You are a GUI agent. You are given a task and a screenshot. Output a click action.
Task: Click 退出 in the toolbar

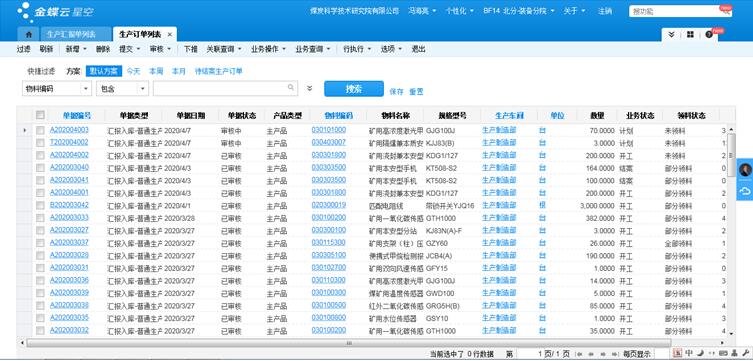tap(418, 49)
